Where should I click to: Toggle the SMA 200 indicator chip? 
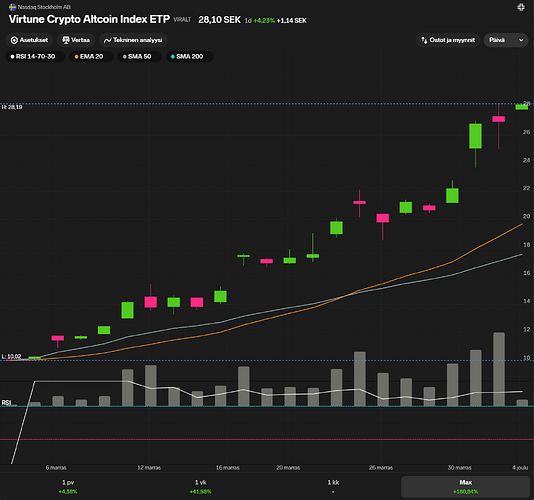pos(190,57)
